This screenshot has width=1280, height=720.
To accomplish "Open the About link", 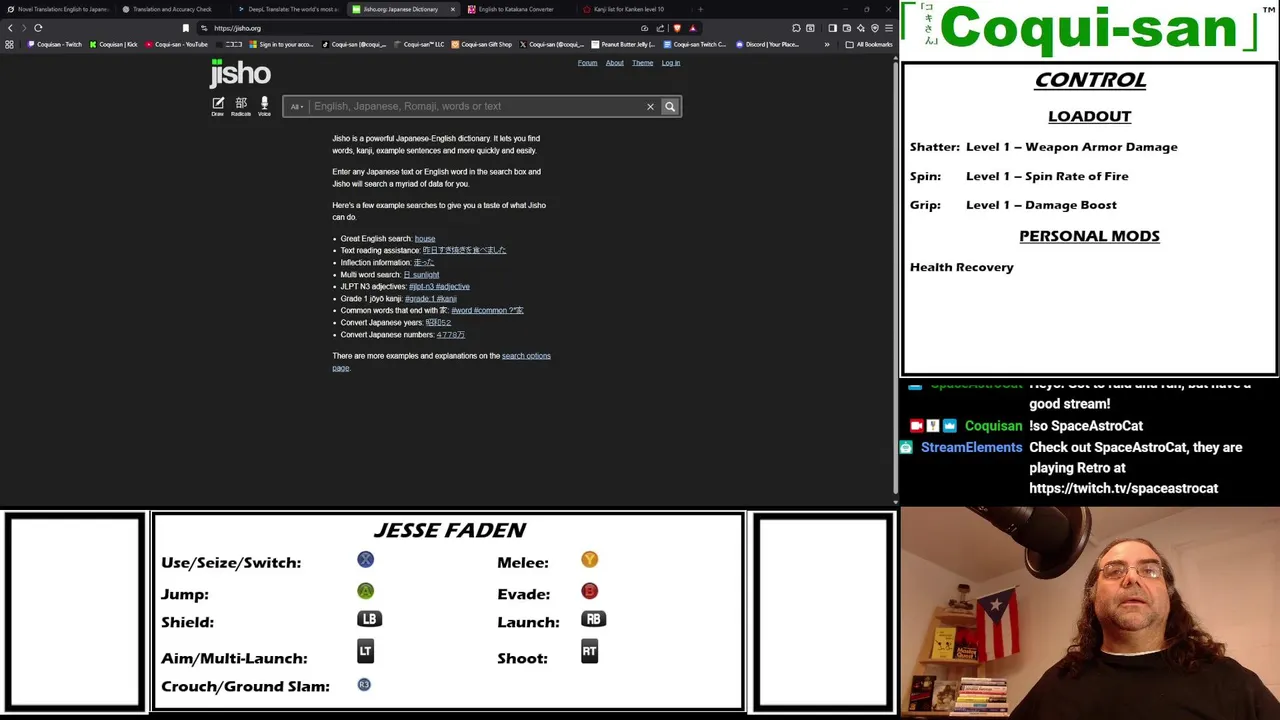I will [x=614, y=63].
